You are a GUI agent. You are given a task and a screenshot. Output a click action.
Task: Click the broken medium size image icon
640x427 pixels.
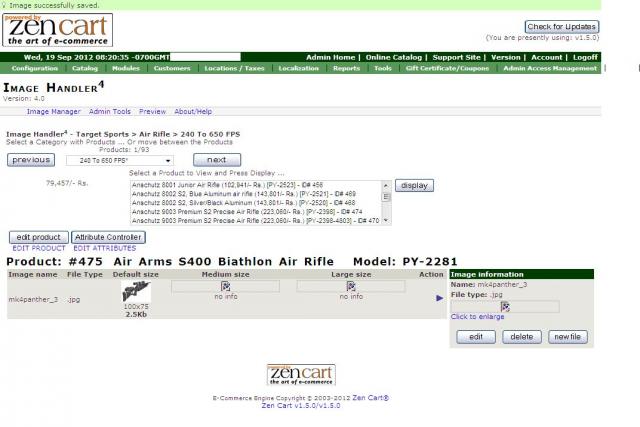225,286
